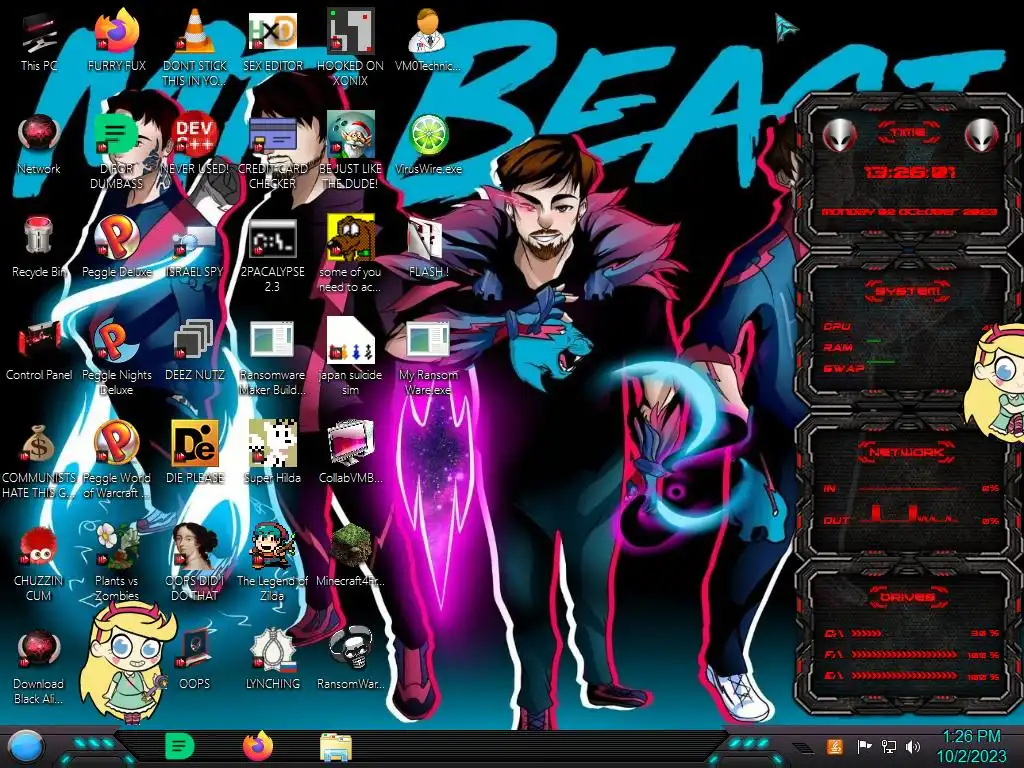Viewport: 1024px width, 768px height.
Task: Open the DEEZ NUTZ stacked windows icon
Action: coord(195,340)
